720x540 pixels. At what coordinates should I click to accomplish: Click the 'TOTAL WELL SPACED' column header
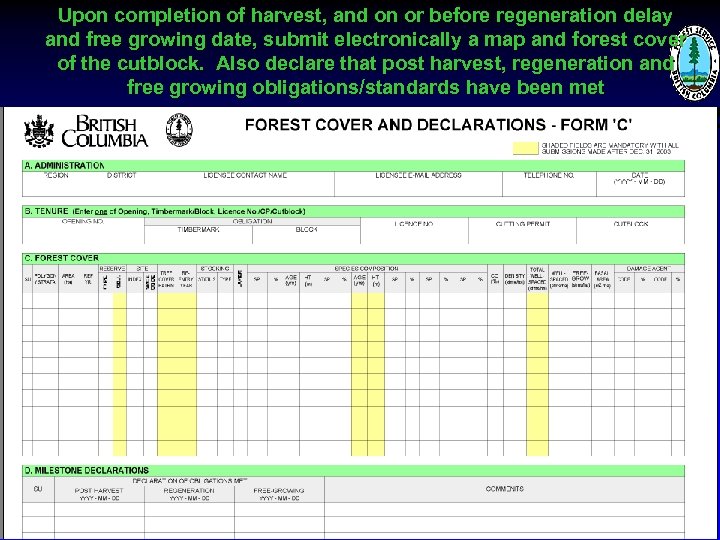tap(537, 279)
